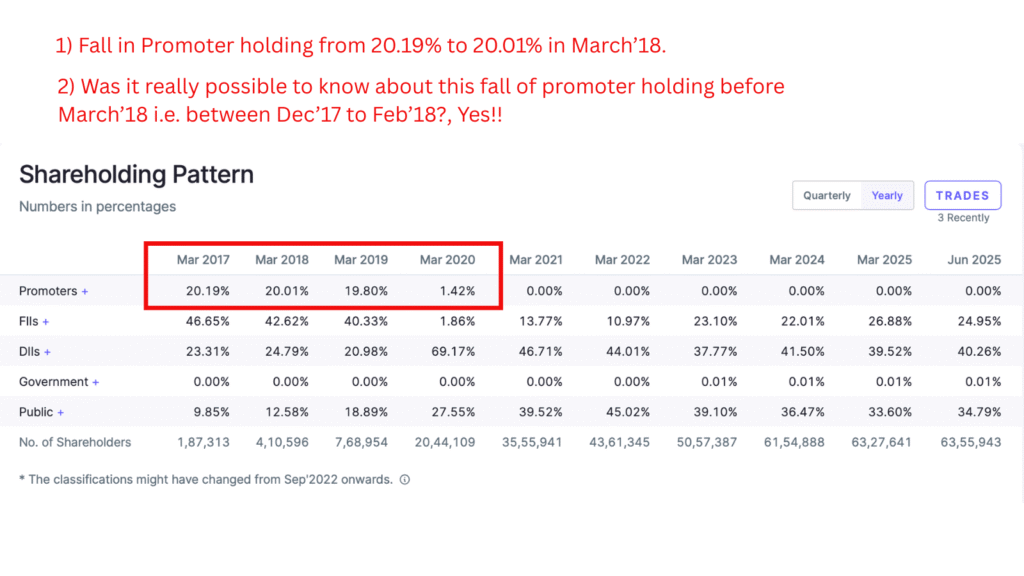Click the info icon next to classification note

403,479
